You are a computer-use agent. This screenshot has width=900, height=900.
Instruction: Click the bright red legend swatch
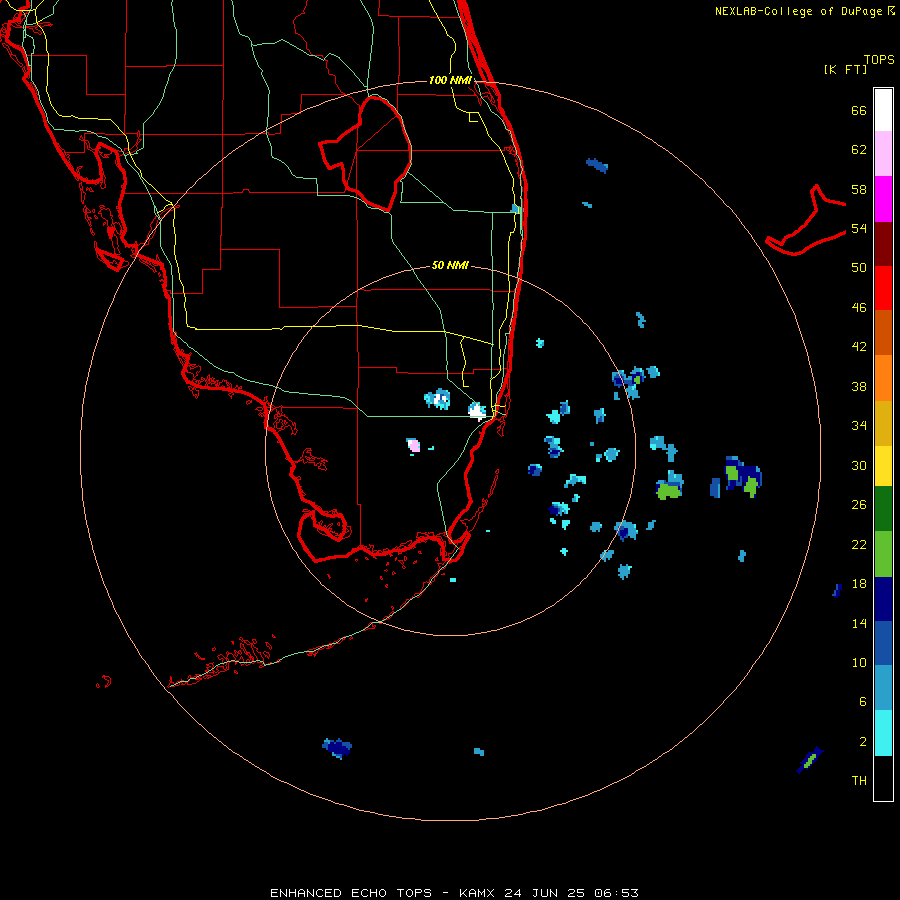tap(883, 288)
